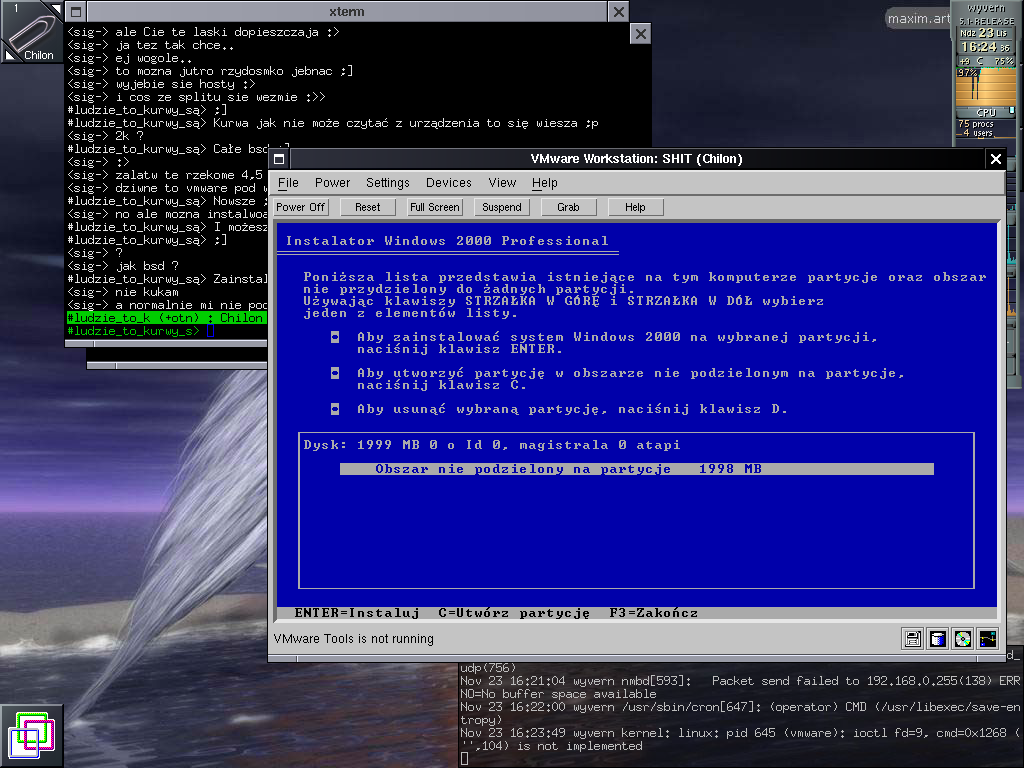Click the network adapter status icon
Image resolution: width=1024 pixels, height=768 pixels.
(x=987, y=638)
